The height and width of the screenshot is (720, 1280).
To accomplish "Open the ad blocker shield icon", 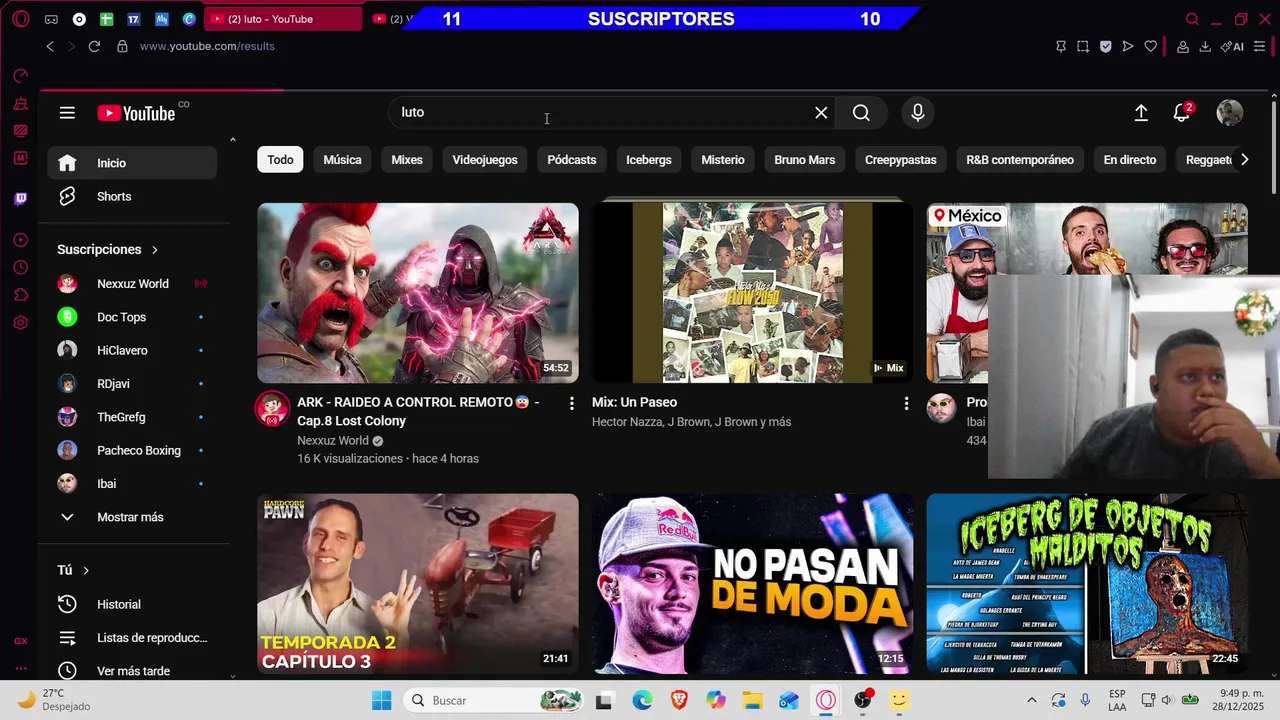I will tap(1105, 46).
